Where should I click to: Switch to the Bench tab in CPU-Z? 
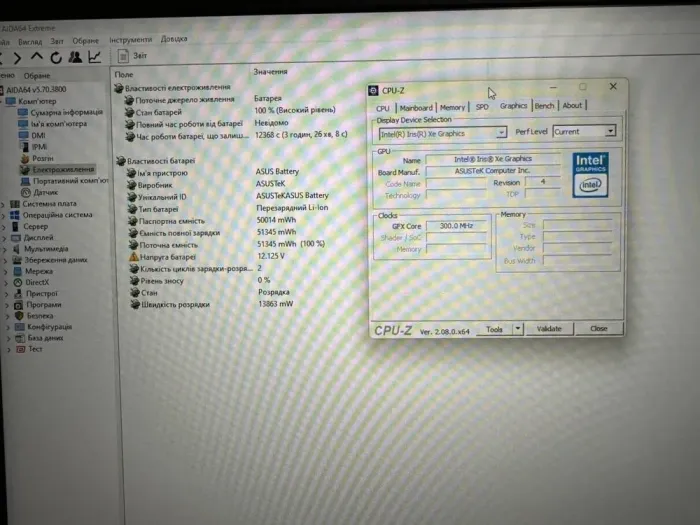click(544, 106)
